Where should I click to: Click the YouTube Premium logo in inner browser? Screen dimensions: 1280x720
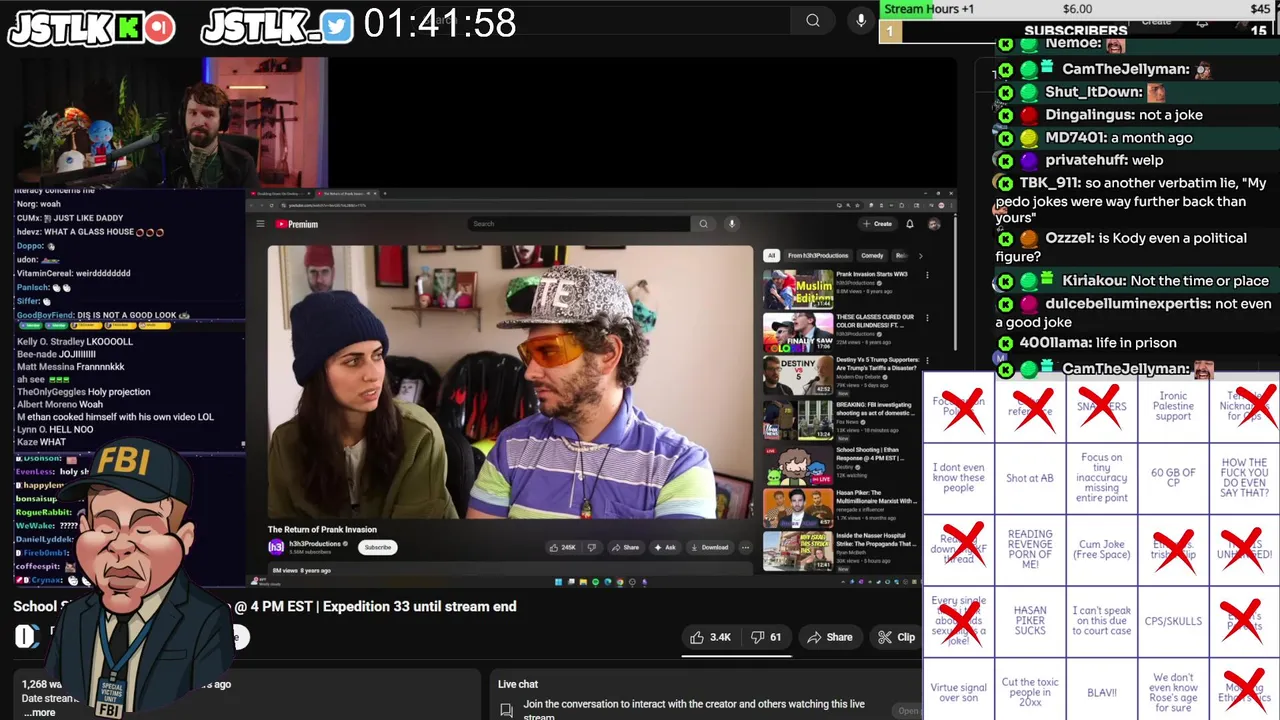(x=297, y=224)
